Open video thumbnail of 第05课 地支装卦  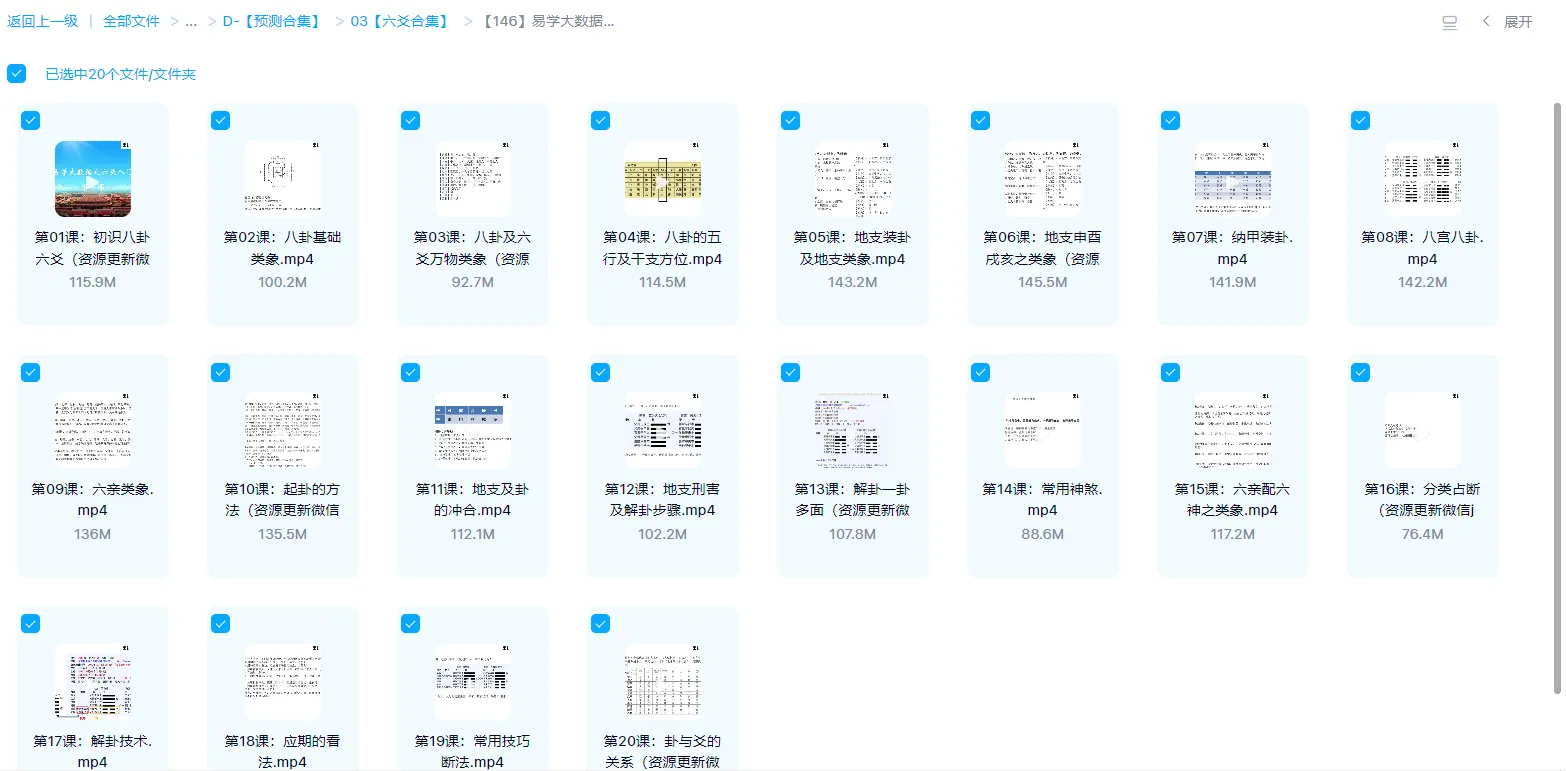pyautogui.click(x=853, y=179)
